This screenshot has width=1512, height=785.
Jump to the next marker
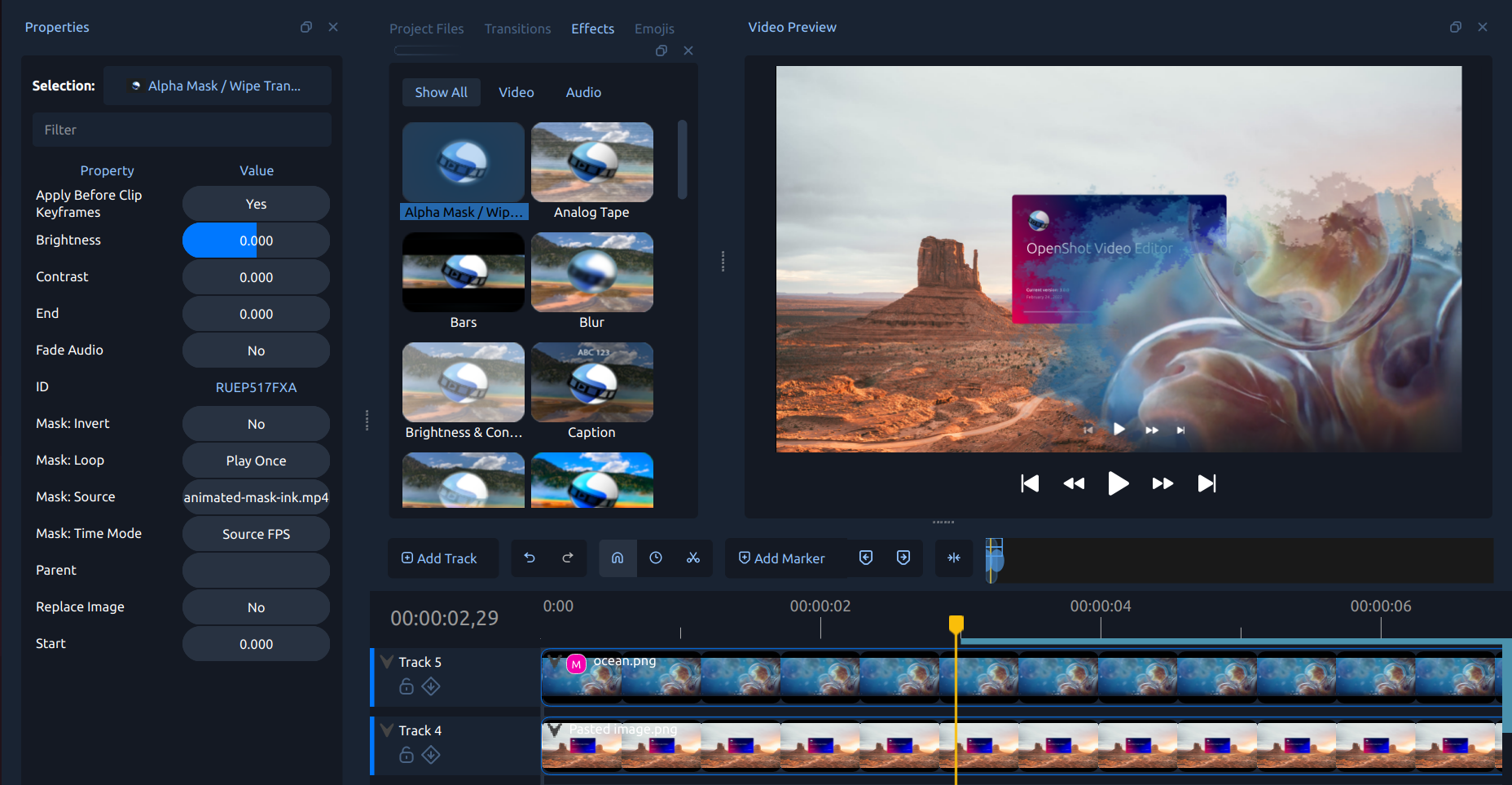coord(903,558)
